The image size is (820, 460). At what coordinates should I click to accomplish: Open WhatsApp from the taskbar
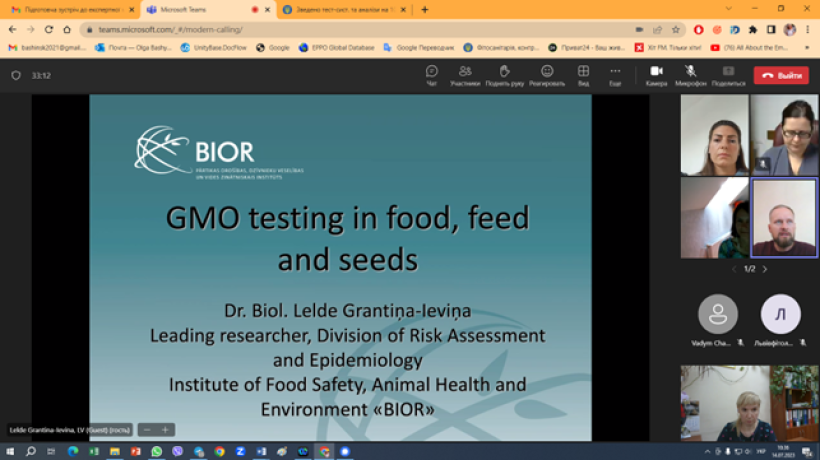(x=156, y=451)
